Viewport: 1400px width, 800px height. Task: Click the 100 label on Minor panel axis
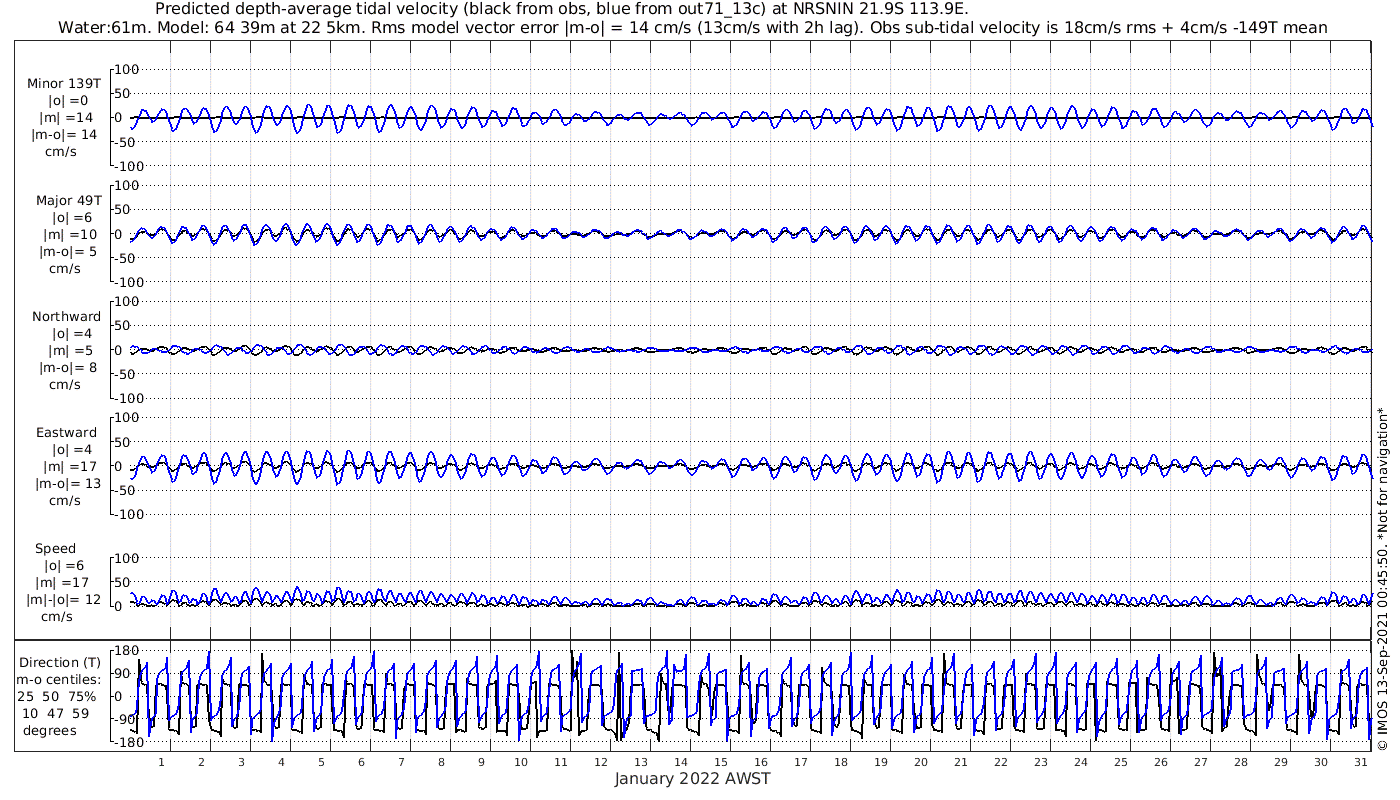(x=126, y=69)
